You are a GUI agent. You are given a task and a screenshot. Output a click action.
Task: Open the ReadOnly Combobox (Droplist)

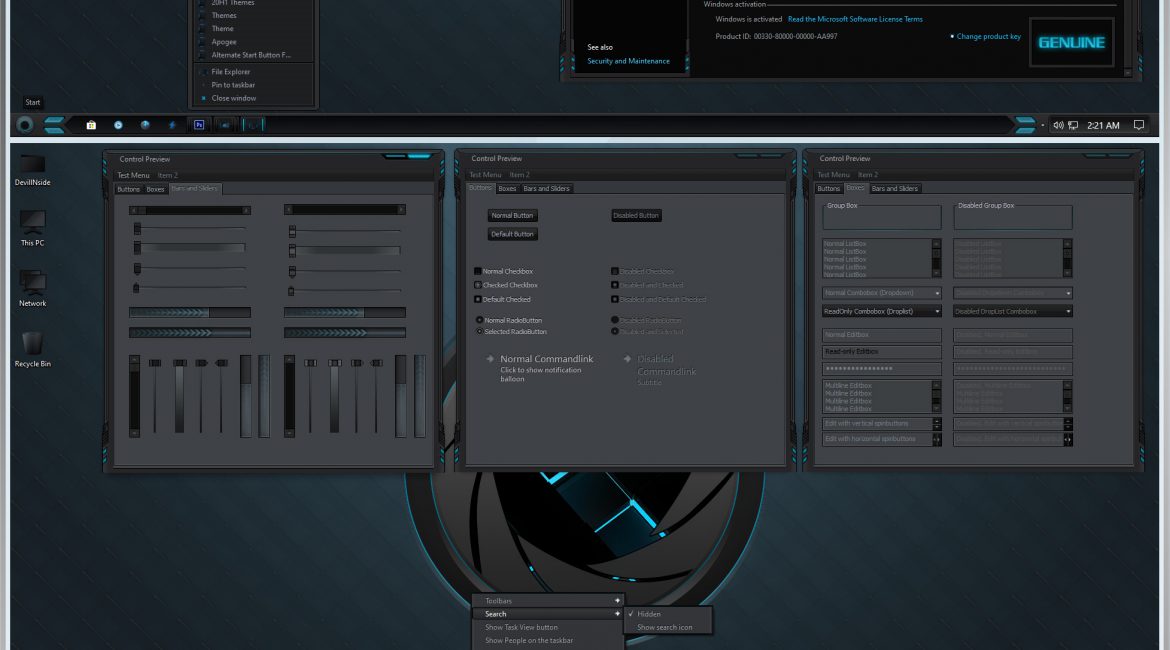(882, 311)
